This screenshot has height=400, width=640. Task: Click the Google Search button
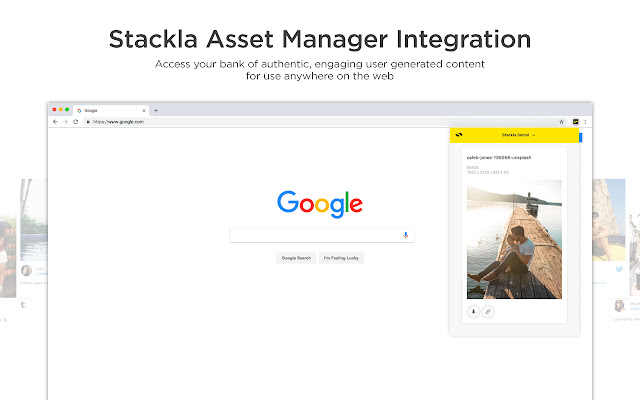point(296,258)
